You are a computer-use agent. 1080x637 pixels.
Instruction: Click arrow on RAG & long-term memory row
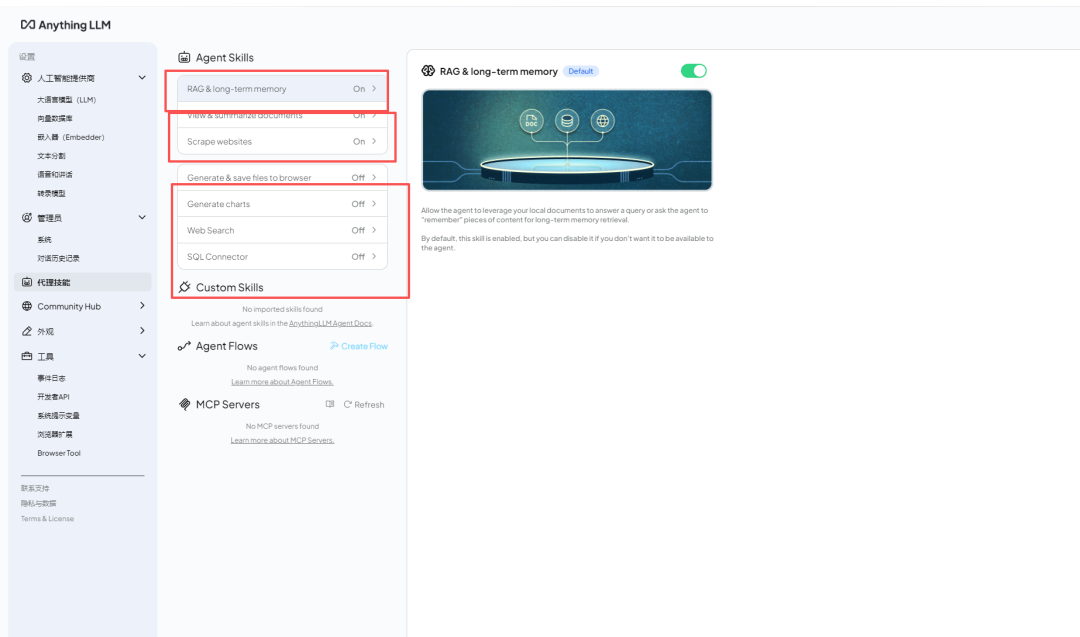pos(374,89)
